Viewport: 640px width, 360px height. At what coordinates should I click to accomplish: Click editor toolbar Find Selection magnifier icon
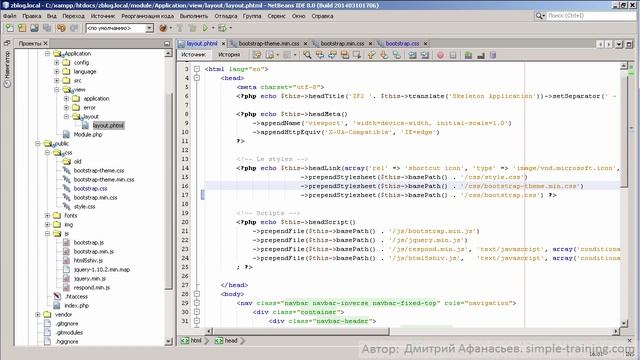click(x=307, y=55)
